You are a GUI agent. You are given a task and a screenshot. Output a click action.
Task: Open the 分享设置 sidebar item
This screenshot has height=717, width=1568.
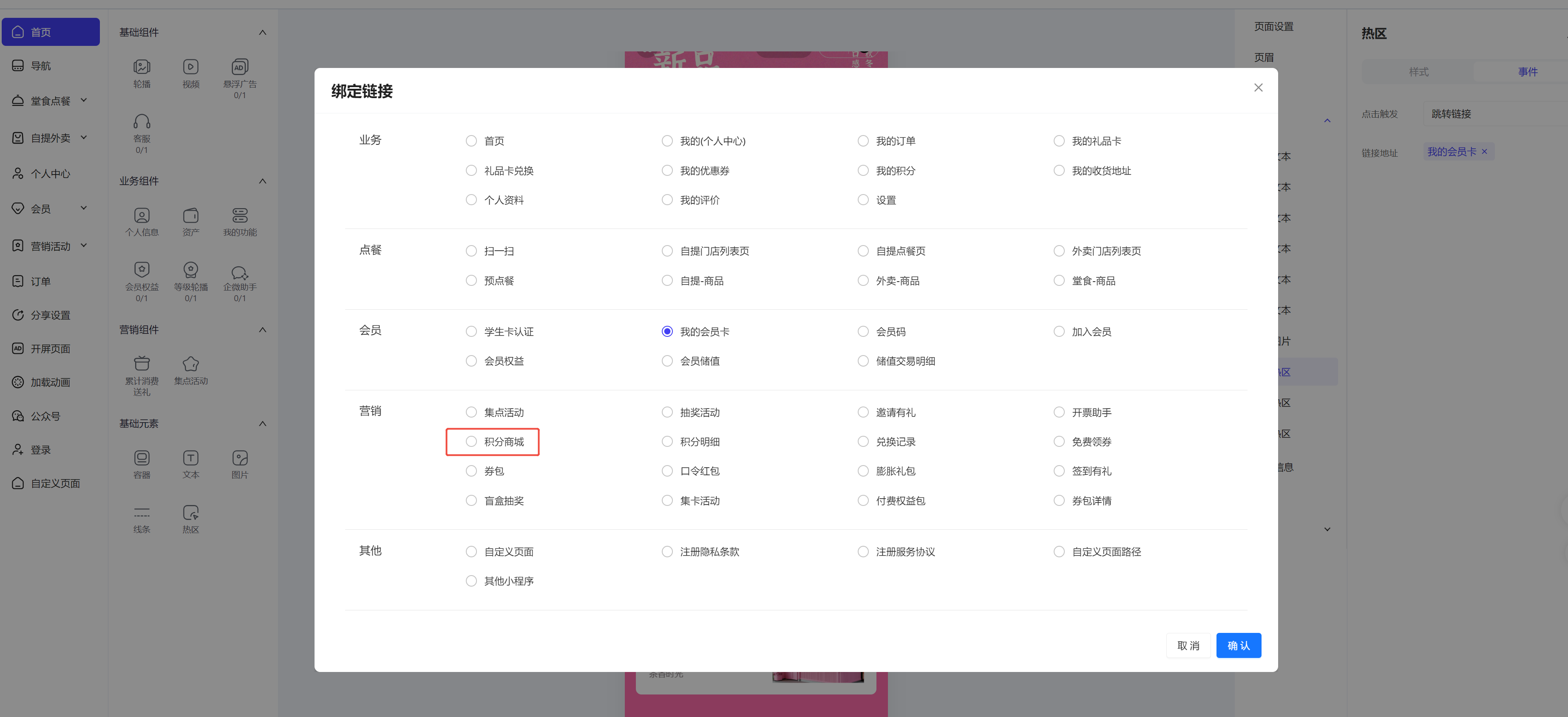[51, 315]
